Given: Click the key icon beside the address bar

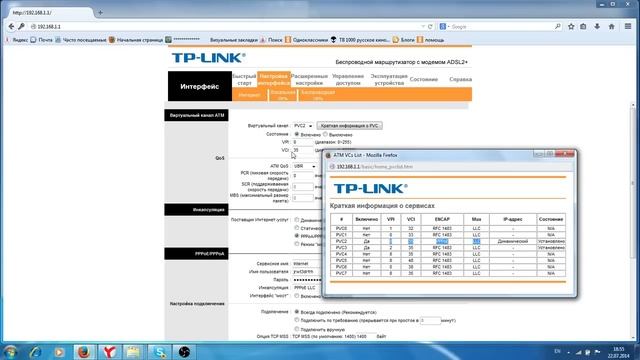Looking at the screenshot, I should tap(22, 27).
